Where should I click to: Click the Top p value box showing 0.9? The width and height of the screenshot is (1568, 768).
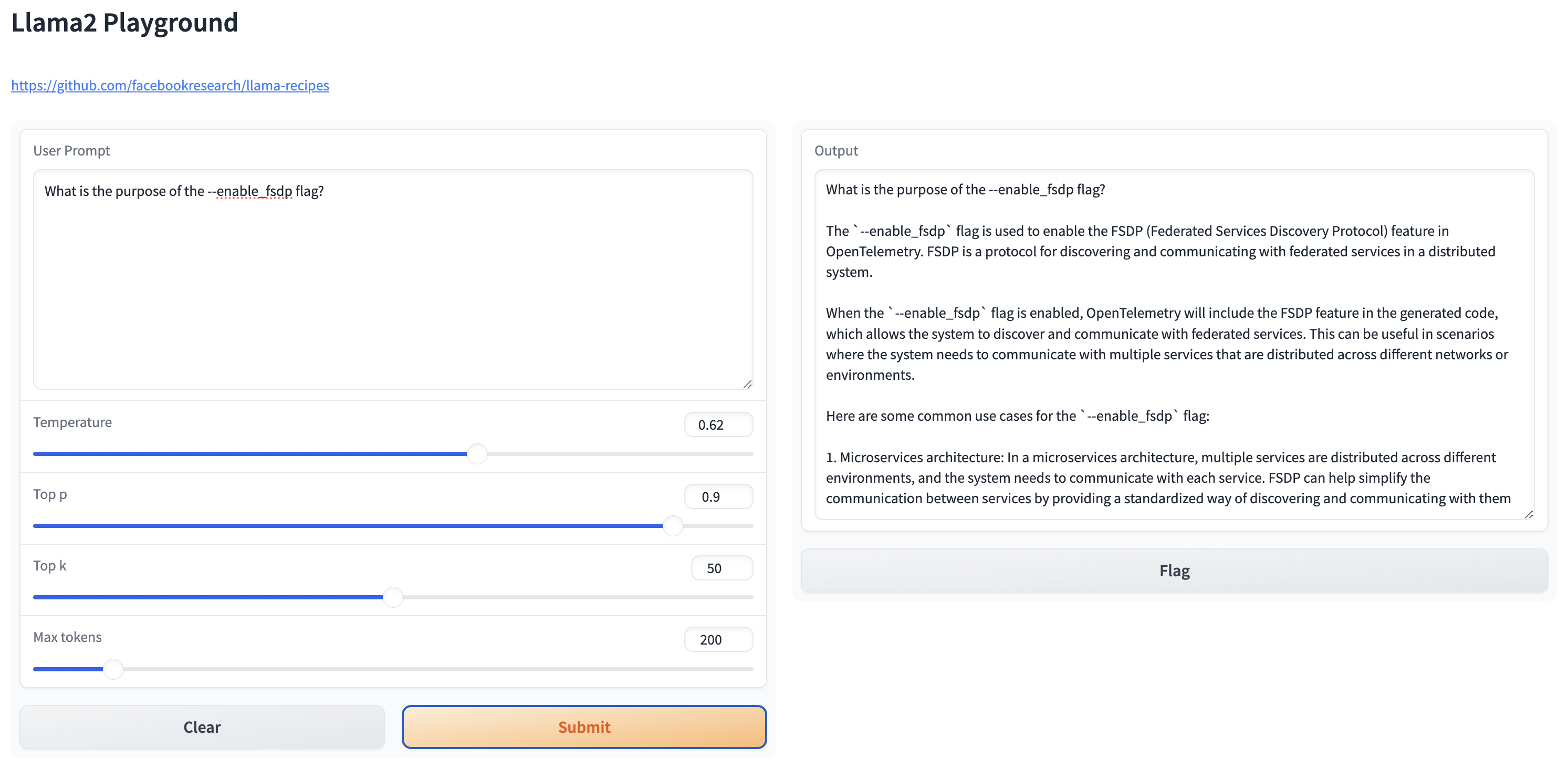click(718, 496)
